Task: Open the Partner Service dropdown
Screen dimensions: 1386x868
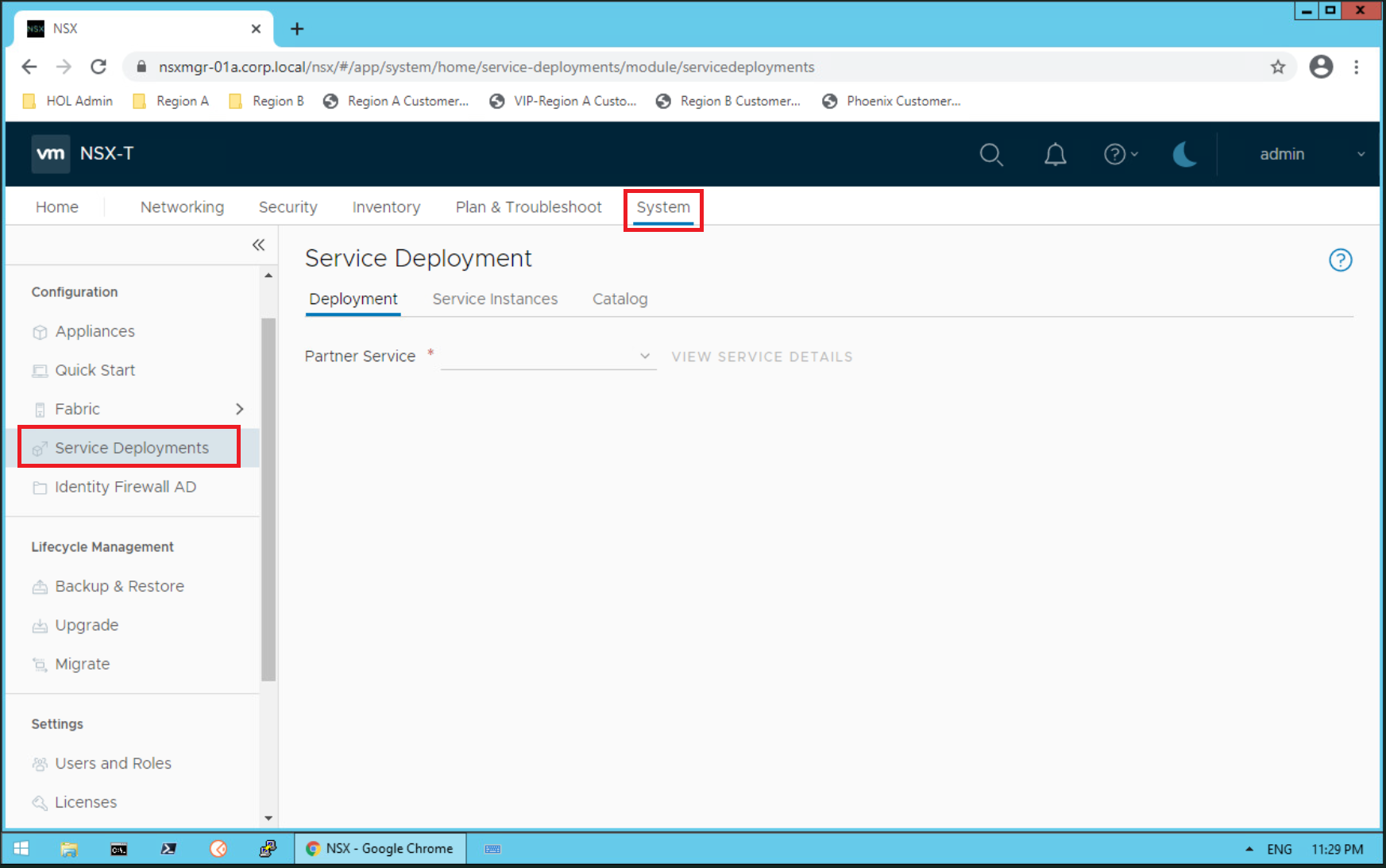Action: 548,357
